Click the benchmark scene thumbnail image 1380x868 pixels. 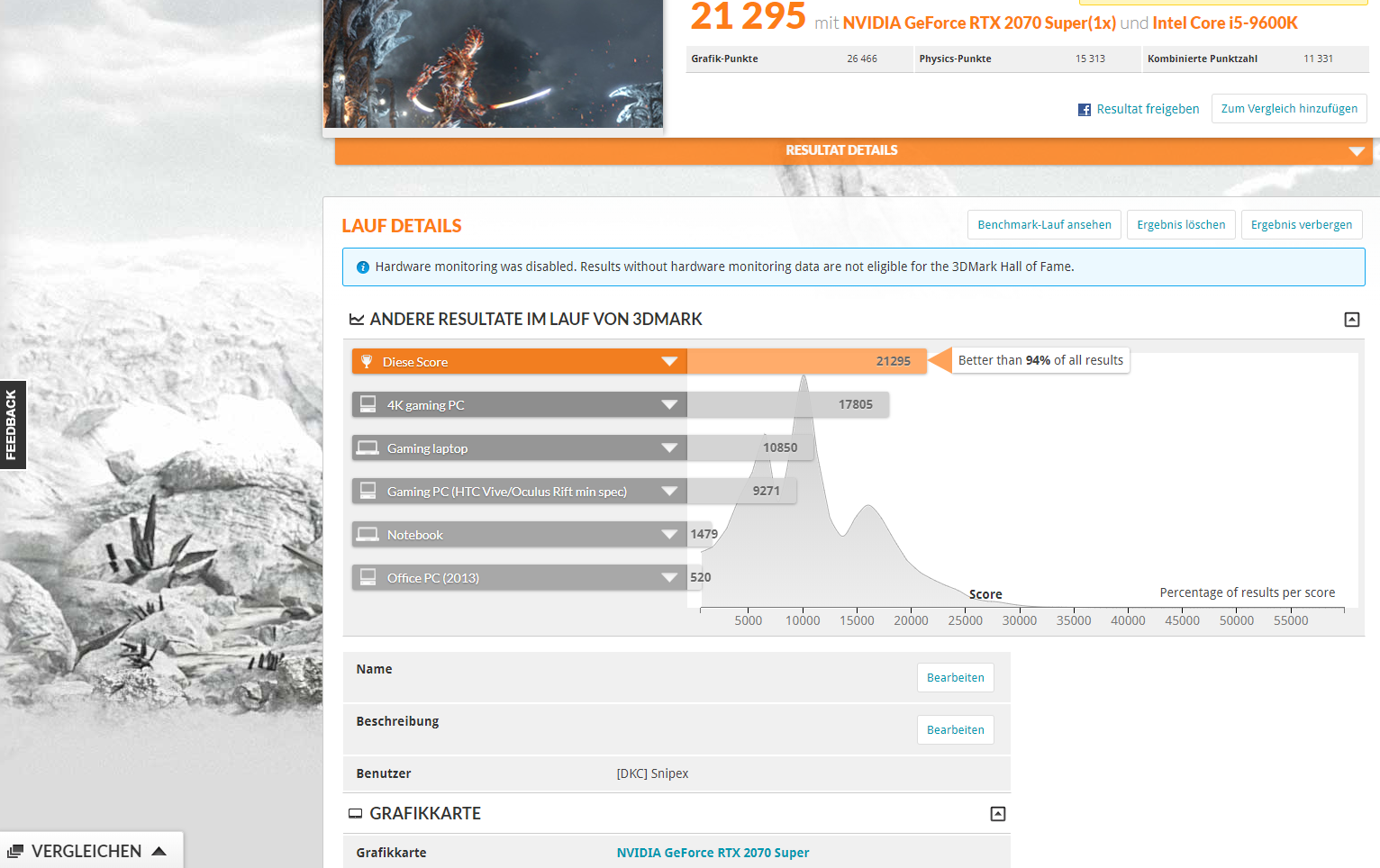pyautogui.click(x=493, y=63)
